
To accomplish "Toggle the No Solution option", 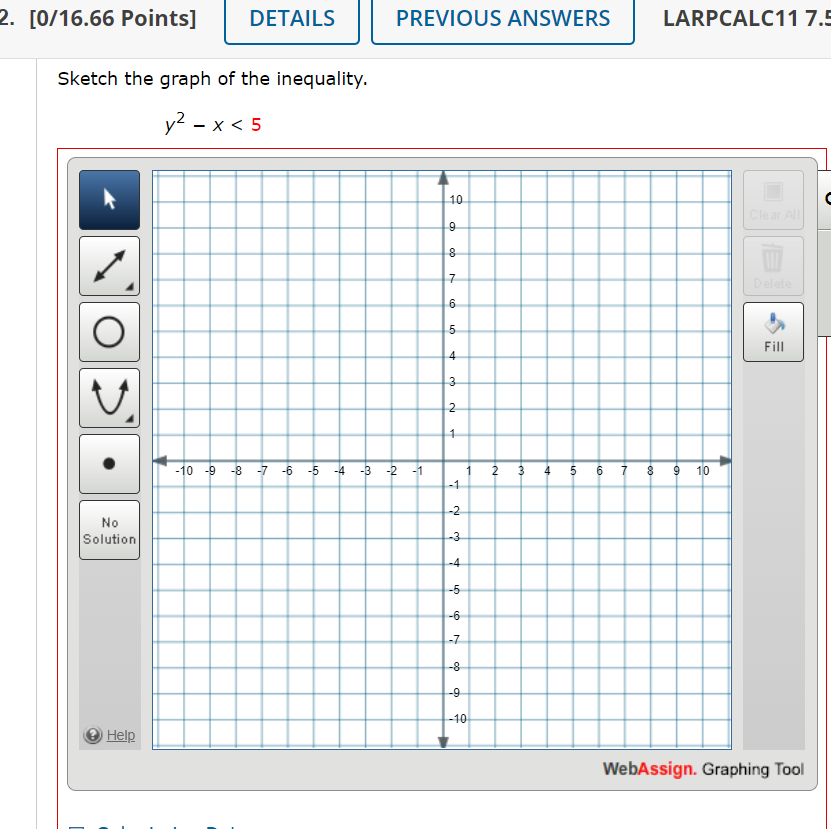I will pyautogui.click(x=109, y=529).
